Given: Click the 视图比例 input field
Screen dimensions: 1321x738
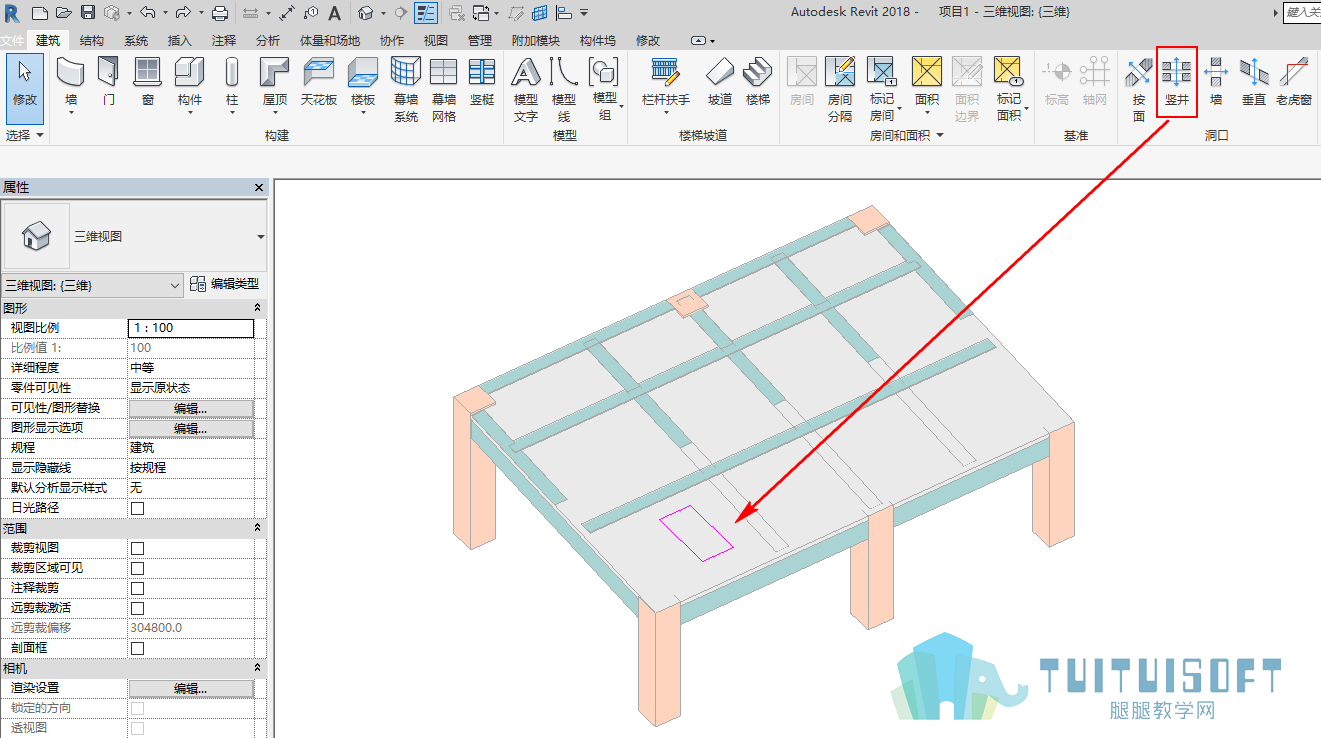Looking at the screenshot, I should 191,328.
